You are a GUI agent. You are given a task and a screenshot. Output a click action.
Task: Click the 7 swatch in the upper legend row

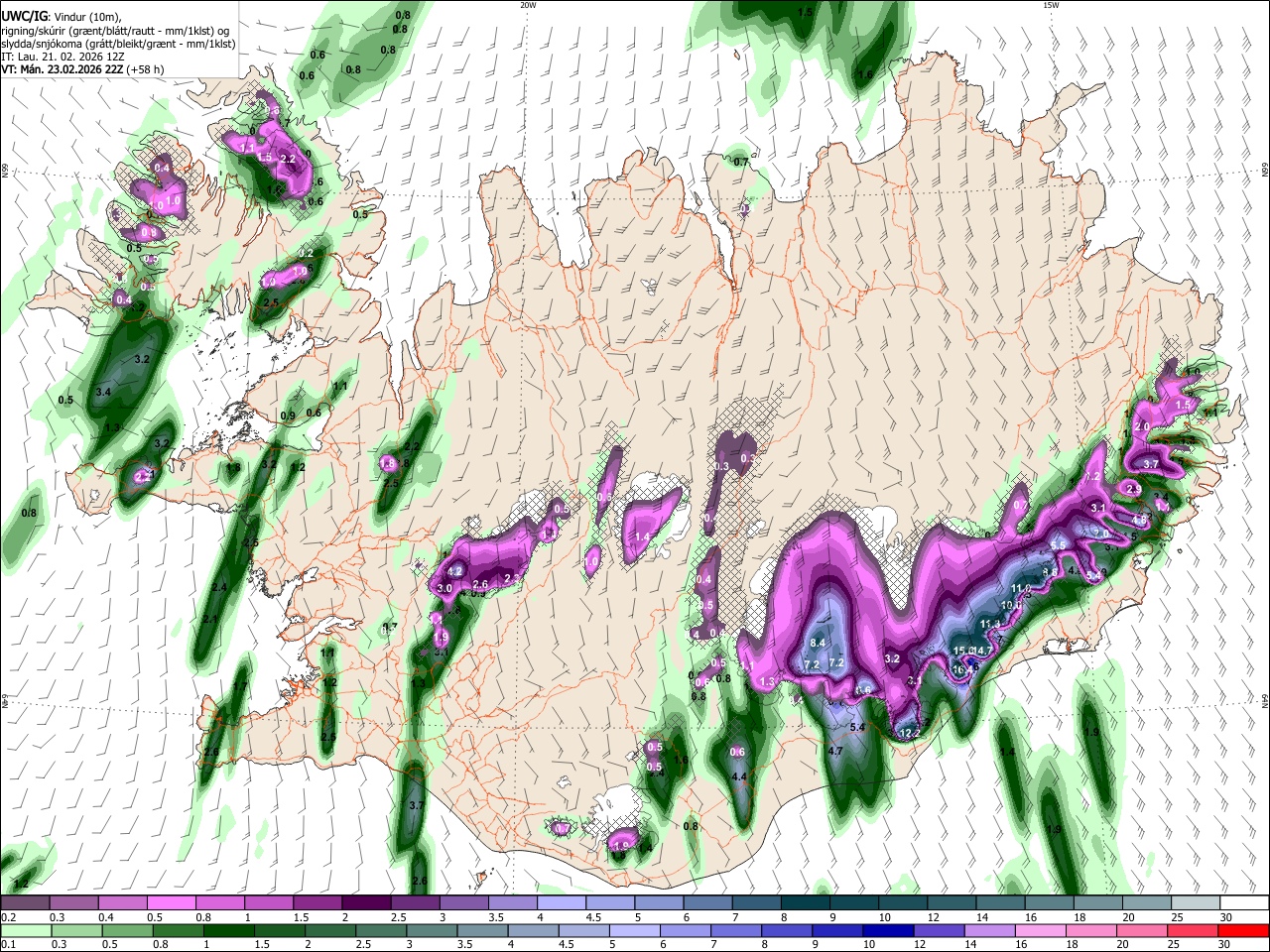coord(754,902)
